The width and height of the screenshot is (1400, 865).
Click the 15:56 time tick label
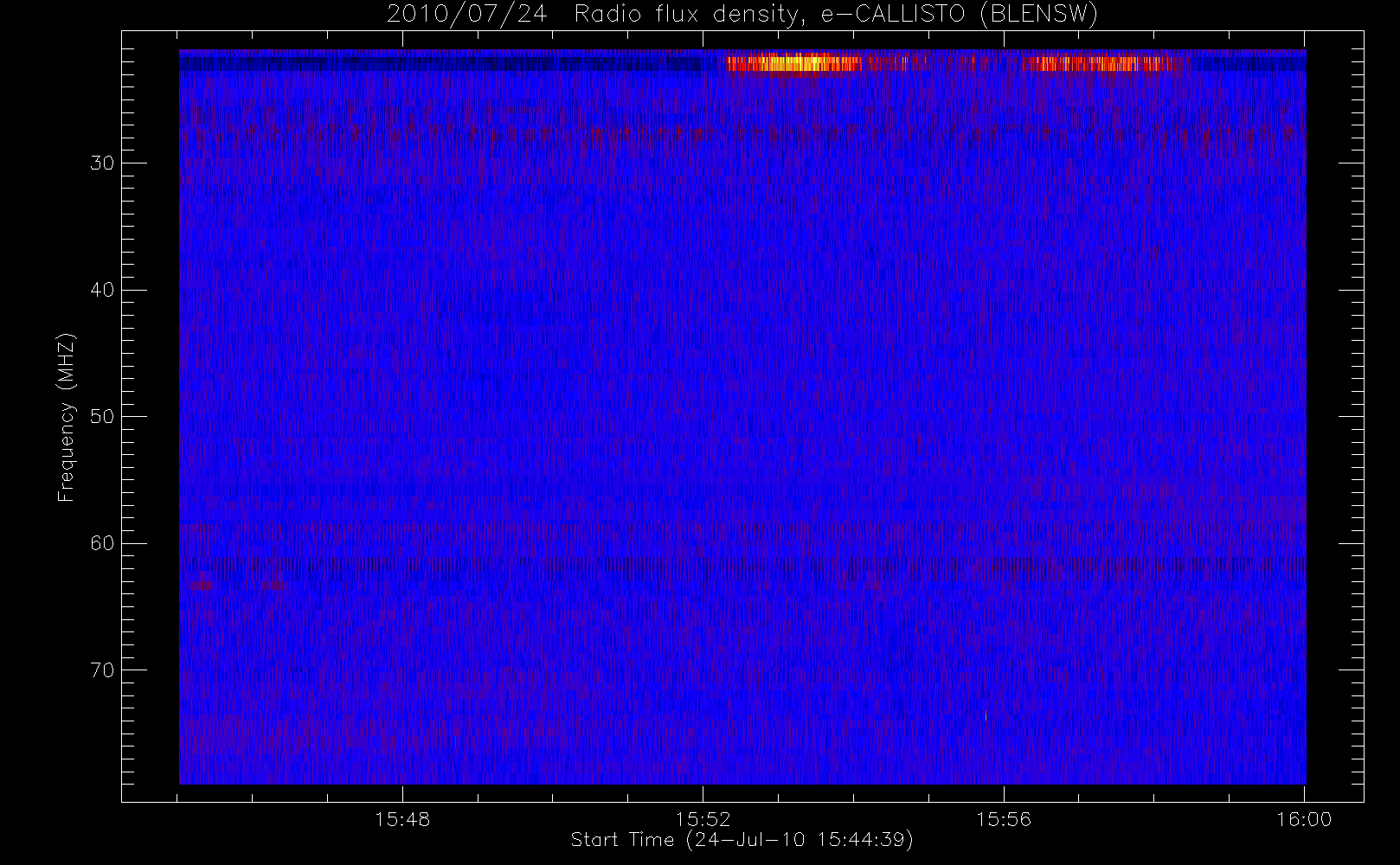tap(1004, 818)
